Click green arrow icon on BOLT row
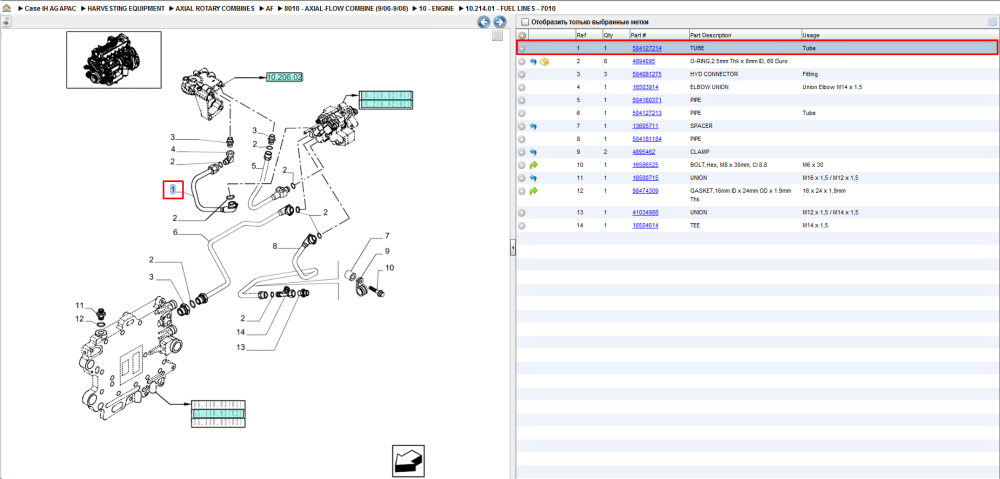Viewport: 1000px width, 479px height. (x=533, y=165)
